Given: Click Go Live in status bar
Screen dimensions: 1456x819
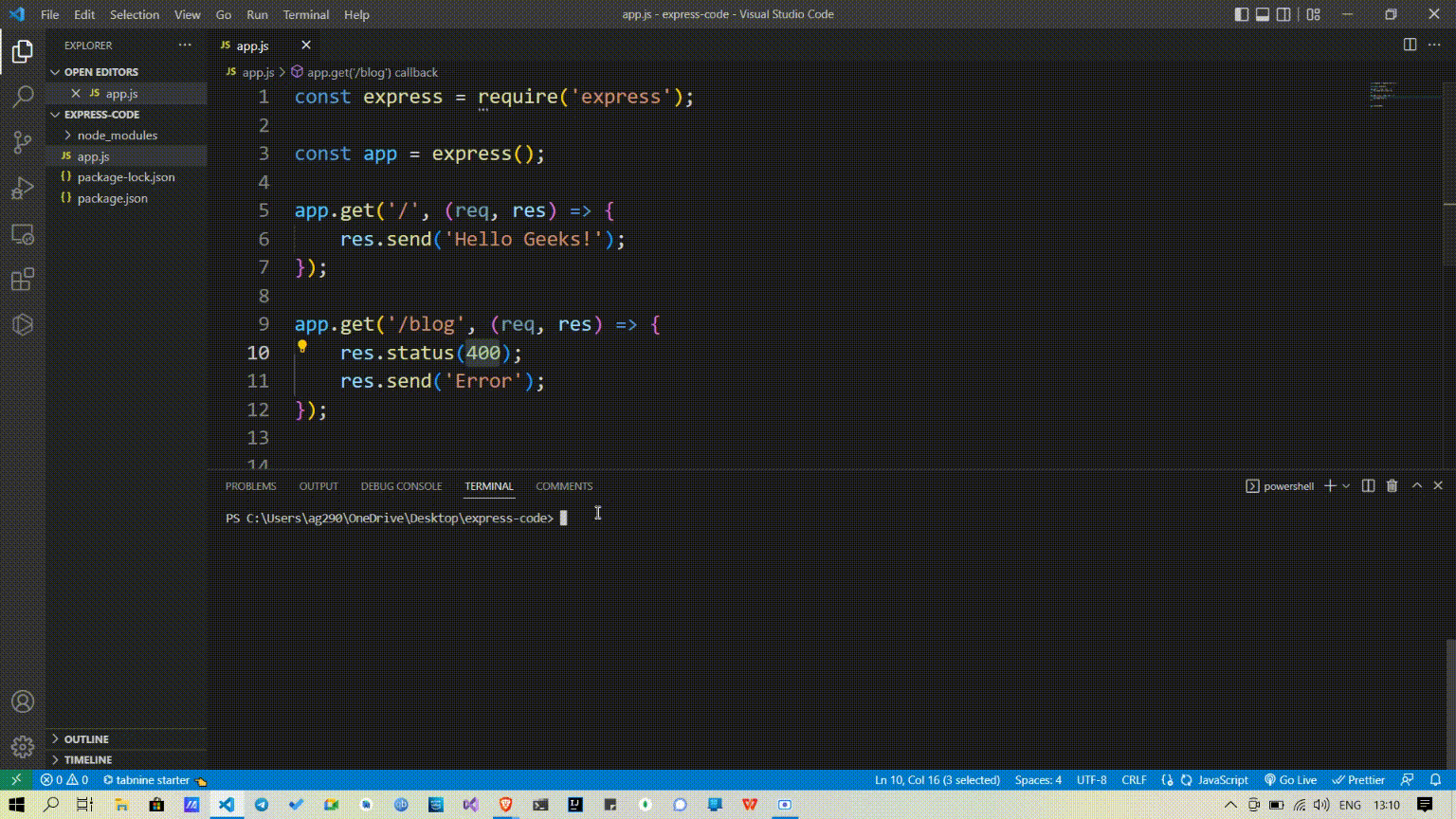Looking at the screenshot, I should [x=1290, y=779].
